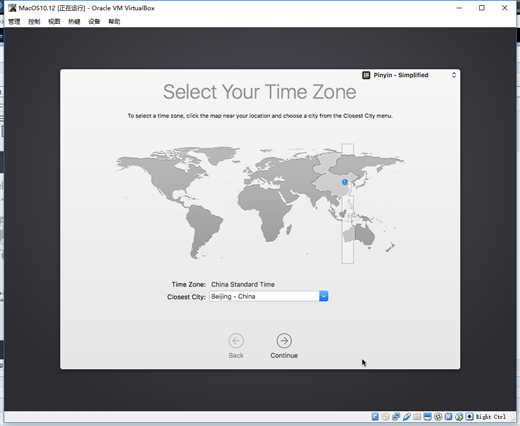Open the Closest City dropdown arrow
The width and height of the screenshot is (520, 426).
pos(324,296)
